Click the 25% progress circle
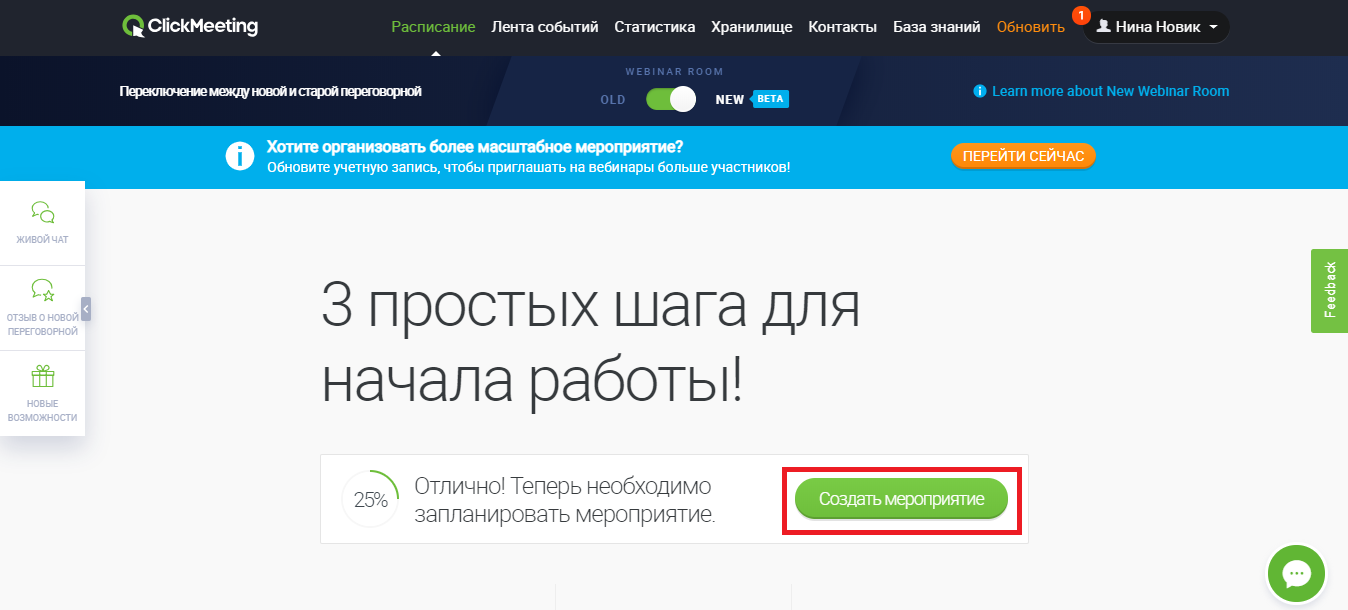This screenshot has height=610, width=1348. (370, 499)
